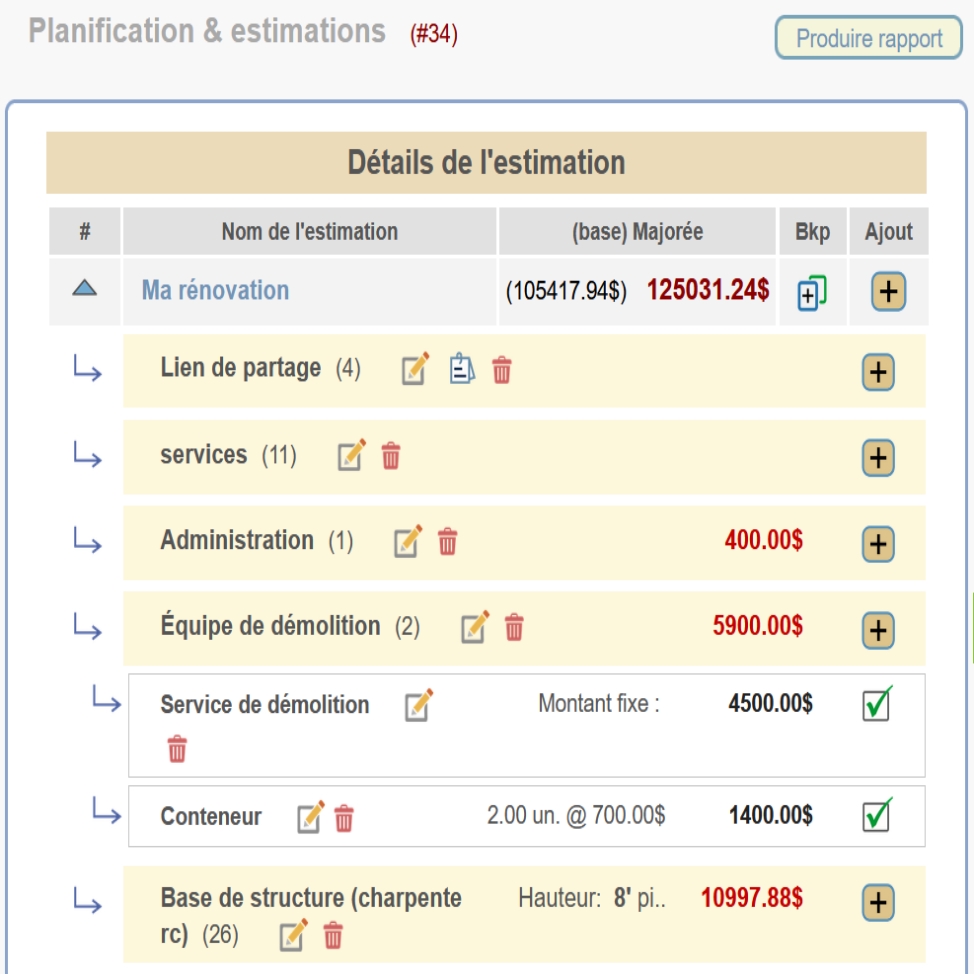The height and width of the screenshot is (974, 974).
Task: Click the Nom de l'estimation column header
Action: (309, 231)
